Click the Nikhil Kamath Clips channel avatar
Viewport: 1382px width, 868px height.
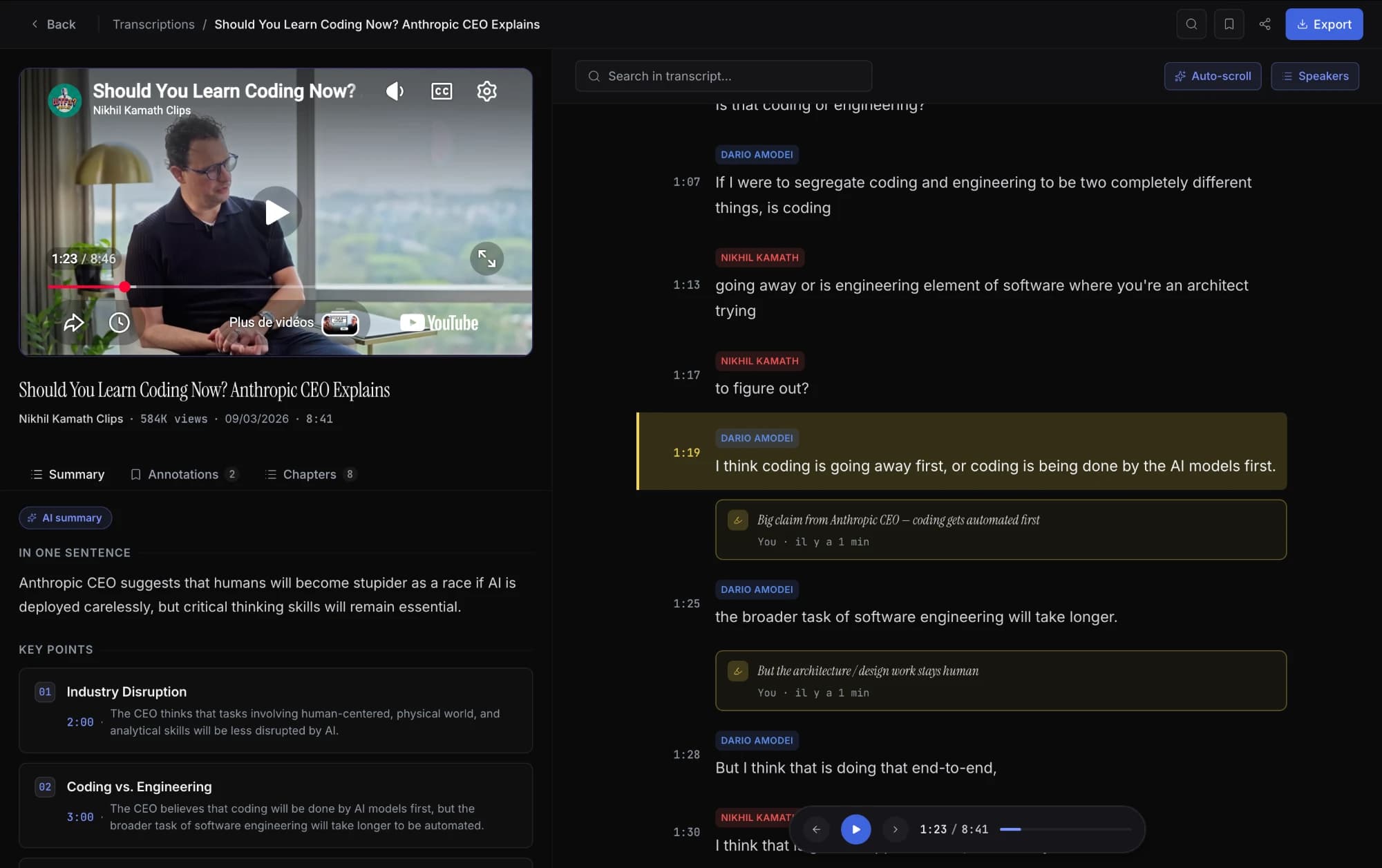pyautogui.click(x=65, y=101)
